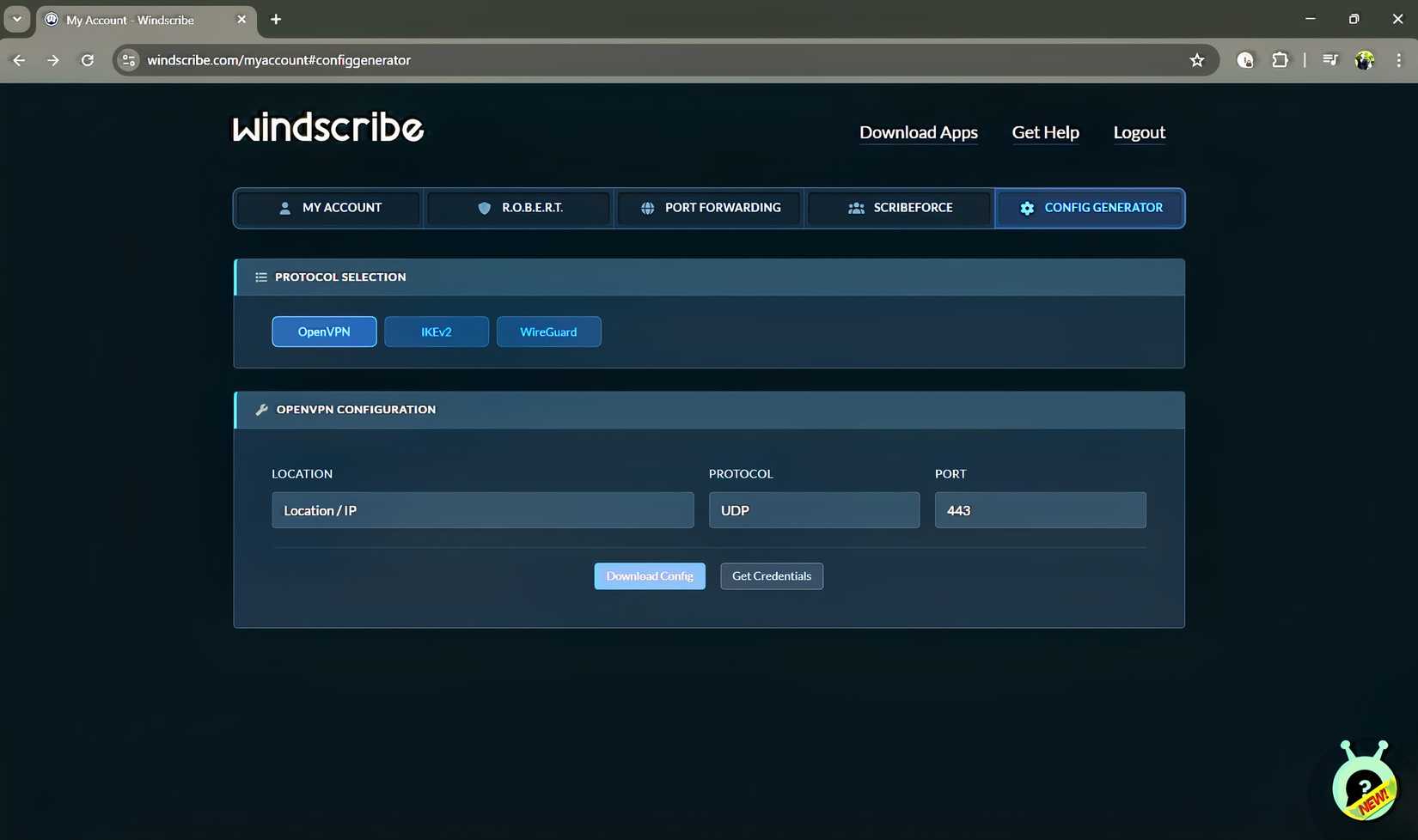The image size is (1418, 840).
Task: Open the Chrome three-dot menu
Action: pos(1399,60)
